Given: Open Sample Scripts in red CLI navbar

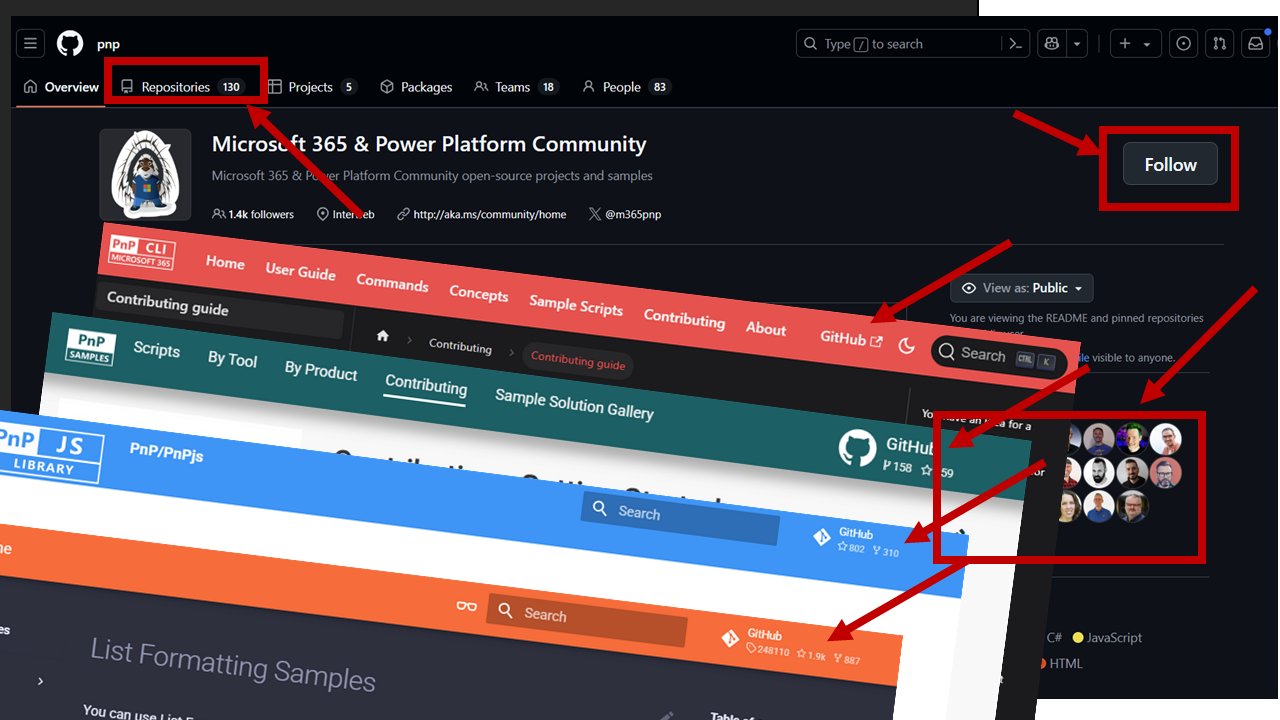Looking at the screenshot, I should (576, 305).
